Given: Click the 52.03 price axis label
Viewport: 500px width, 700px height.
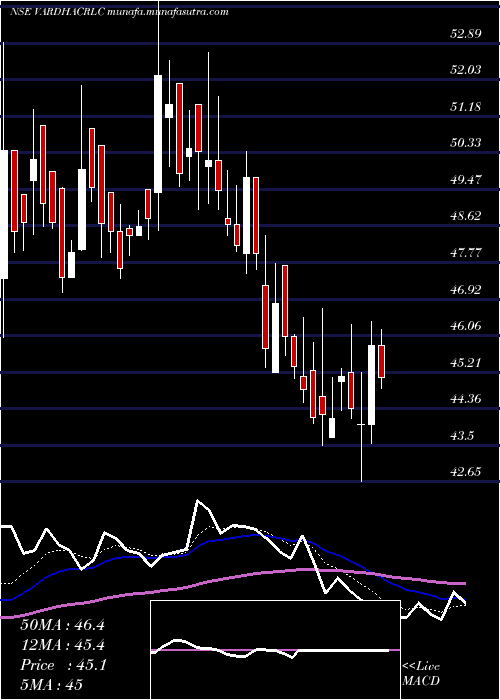Looking at the screenshot, I should coord(466,70).
